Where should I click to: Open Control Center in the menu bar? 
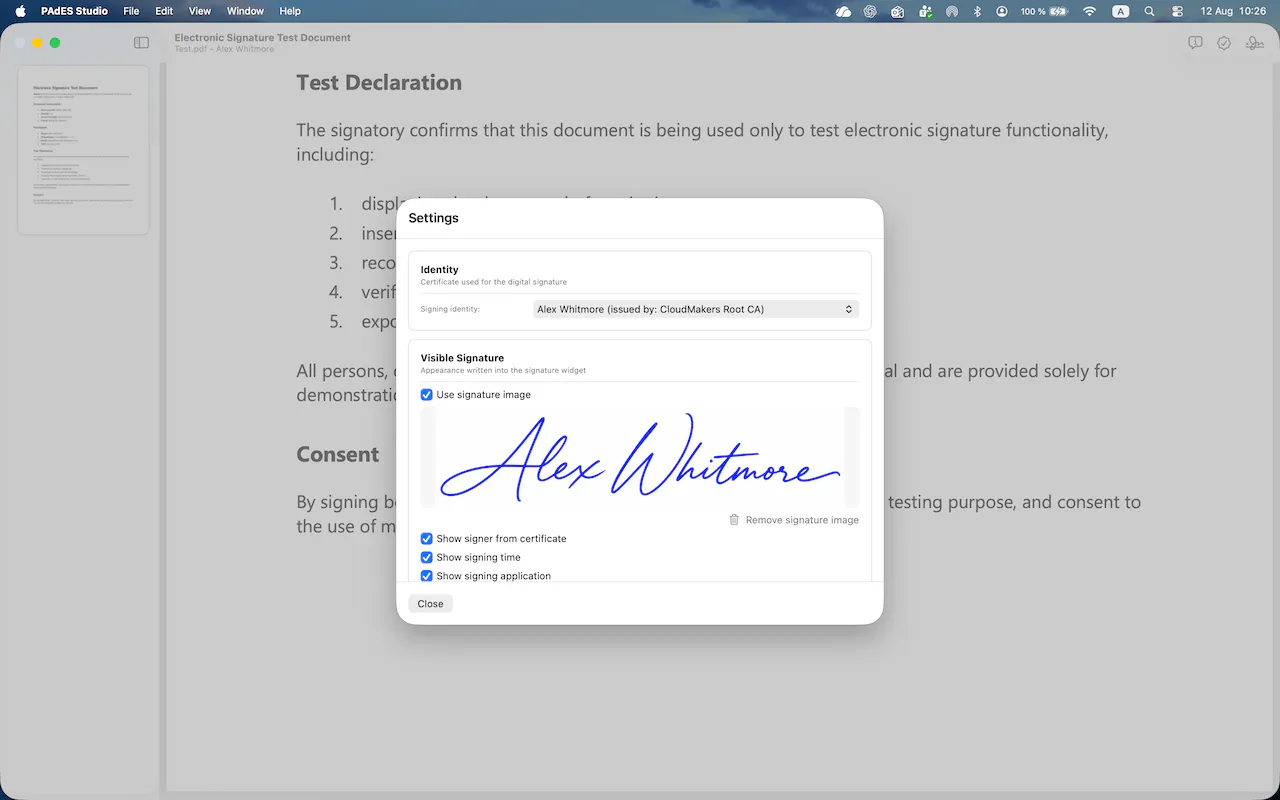1177,11
